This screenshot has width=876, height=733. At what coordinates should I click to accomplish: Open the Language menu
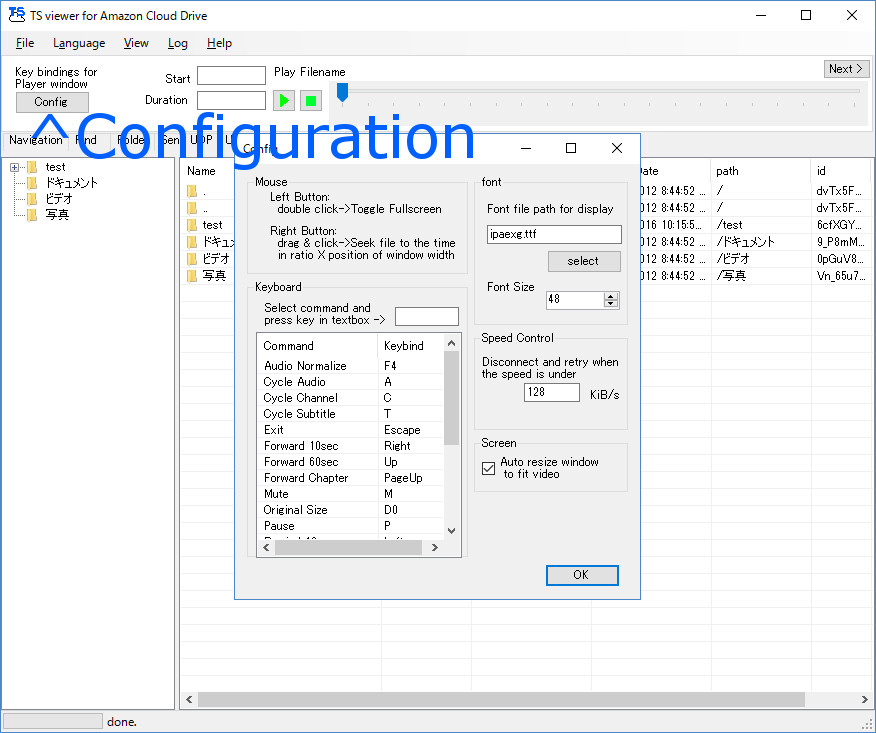click(79, 43)
